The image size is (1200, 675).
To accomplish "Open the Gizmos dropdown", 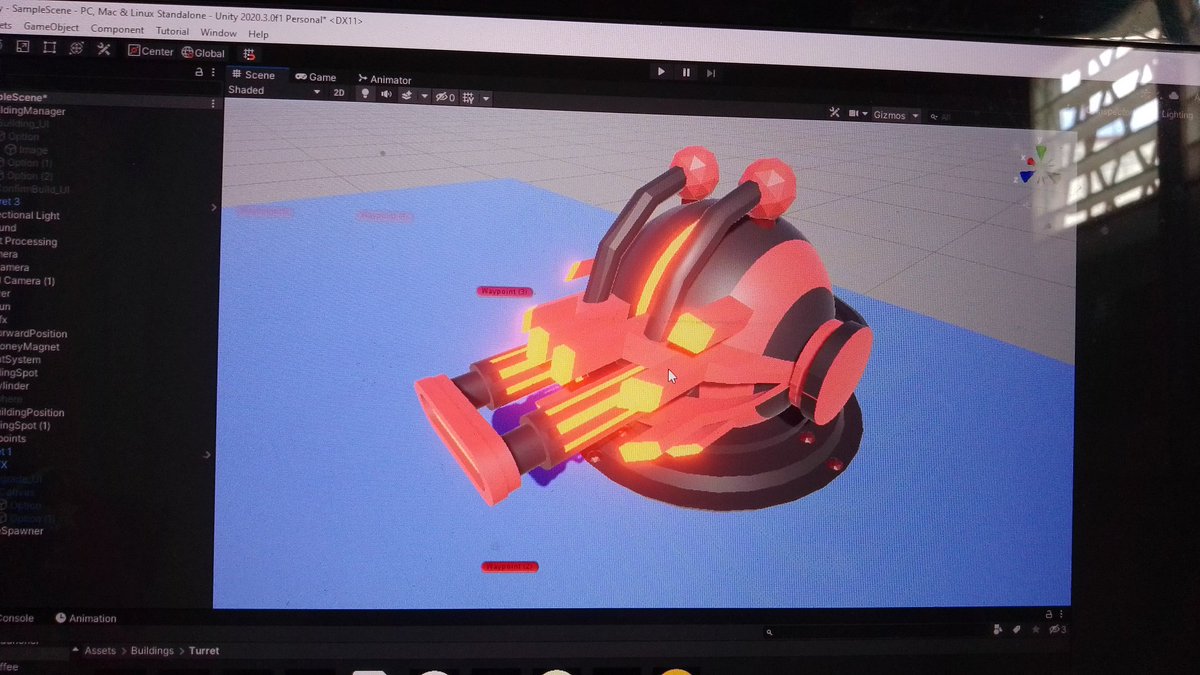I will pos(895,116).
